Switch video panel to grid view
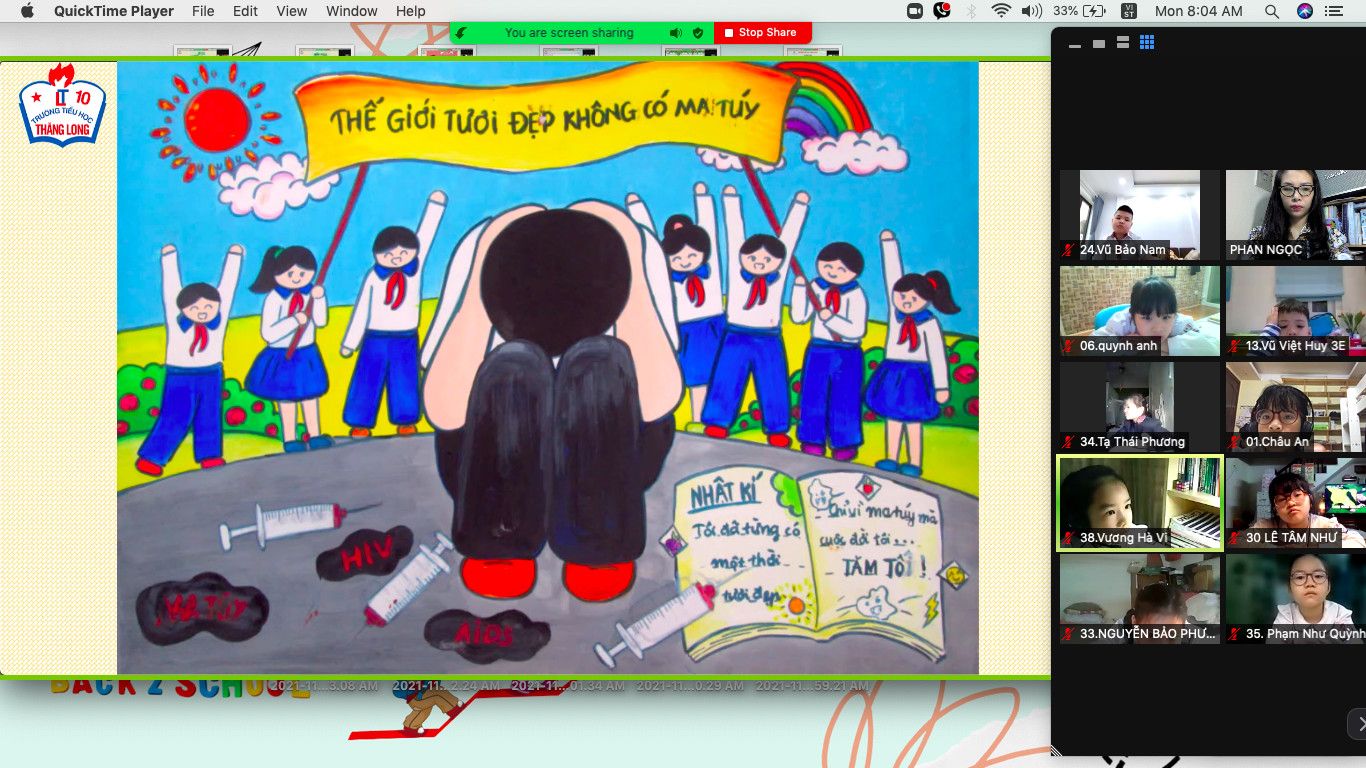The image size is (1366, 768). coord(1147,43)
